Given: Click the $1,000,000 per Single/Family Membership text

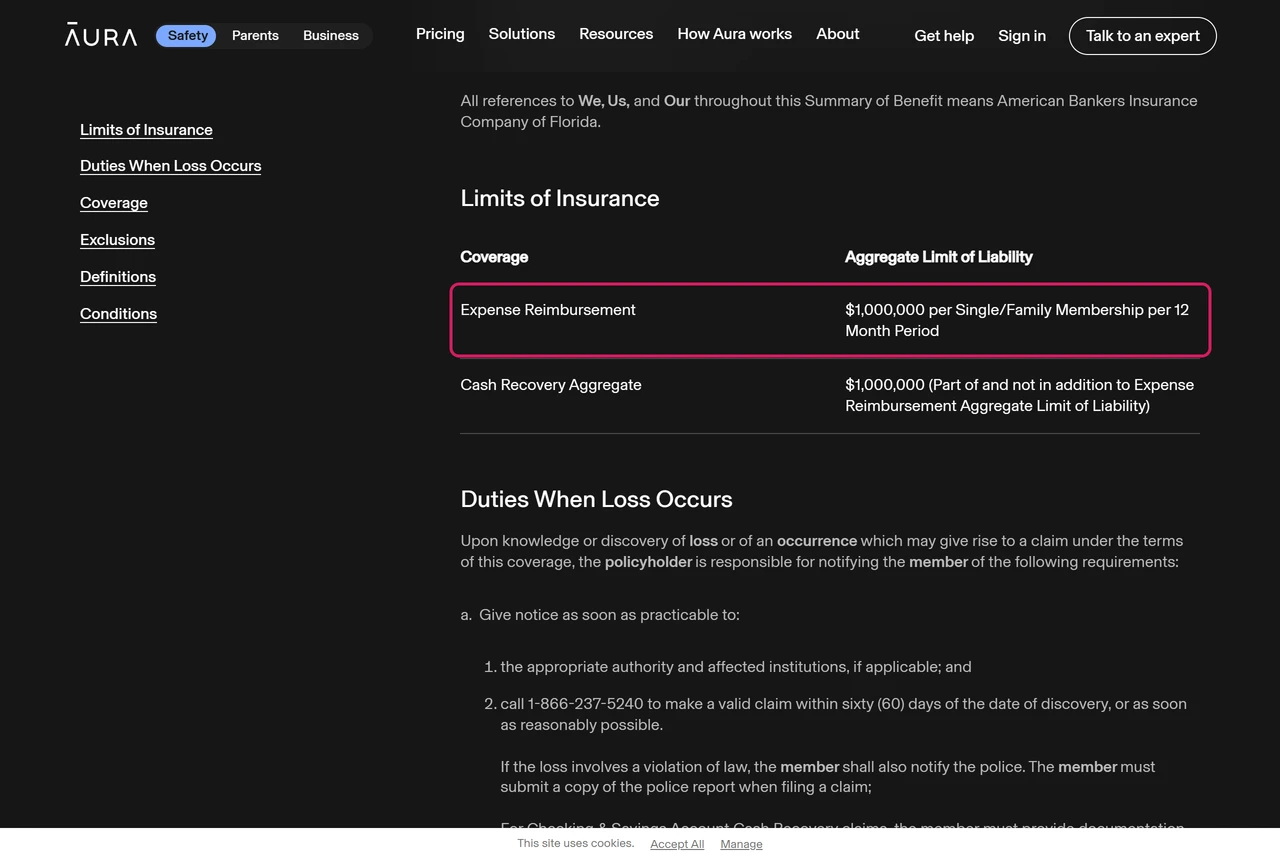Looking at the screenshot, I should point(1017,320).
